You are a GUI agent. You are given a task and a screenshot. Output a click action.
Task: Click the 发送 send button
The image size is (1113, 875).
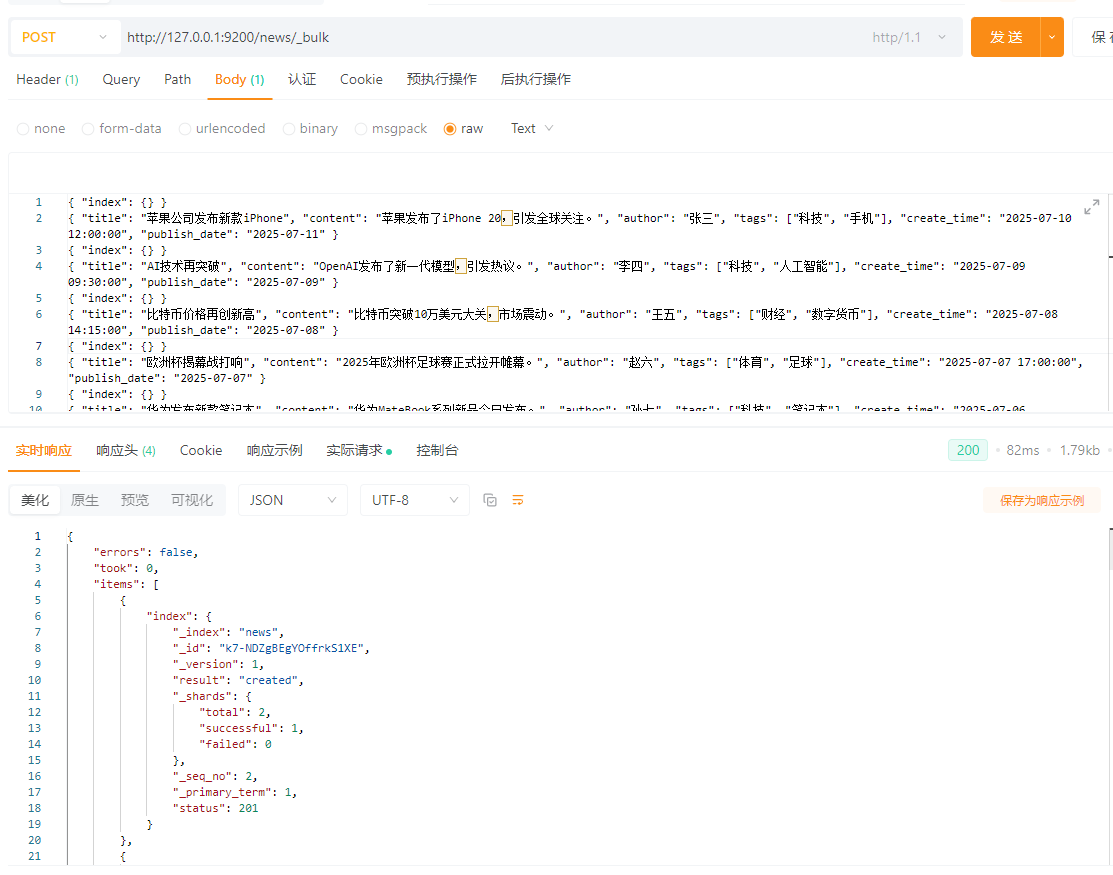1006,37
